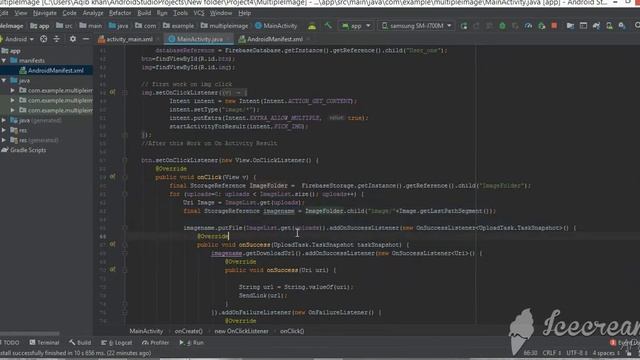Expand the java (generated) folder
The width and height of the screenshot is (640, 360).
click(x=4, y=120)
